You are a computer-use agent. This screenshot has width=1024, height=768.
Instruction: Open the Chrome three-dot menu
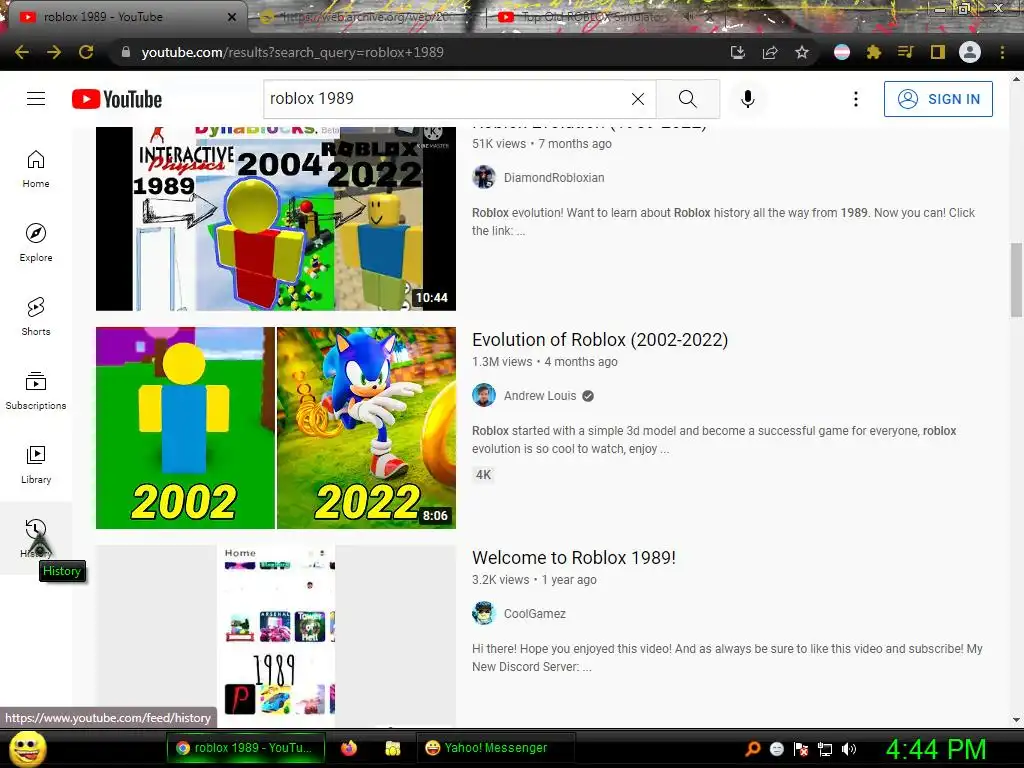click(1002, 52)
